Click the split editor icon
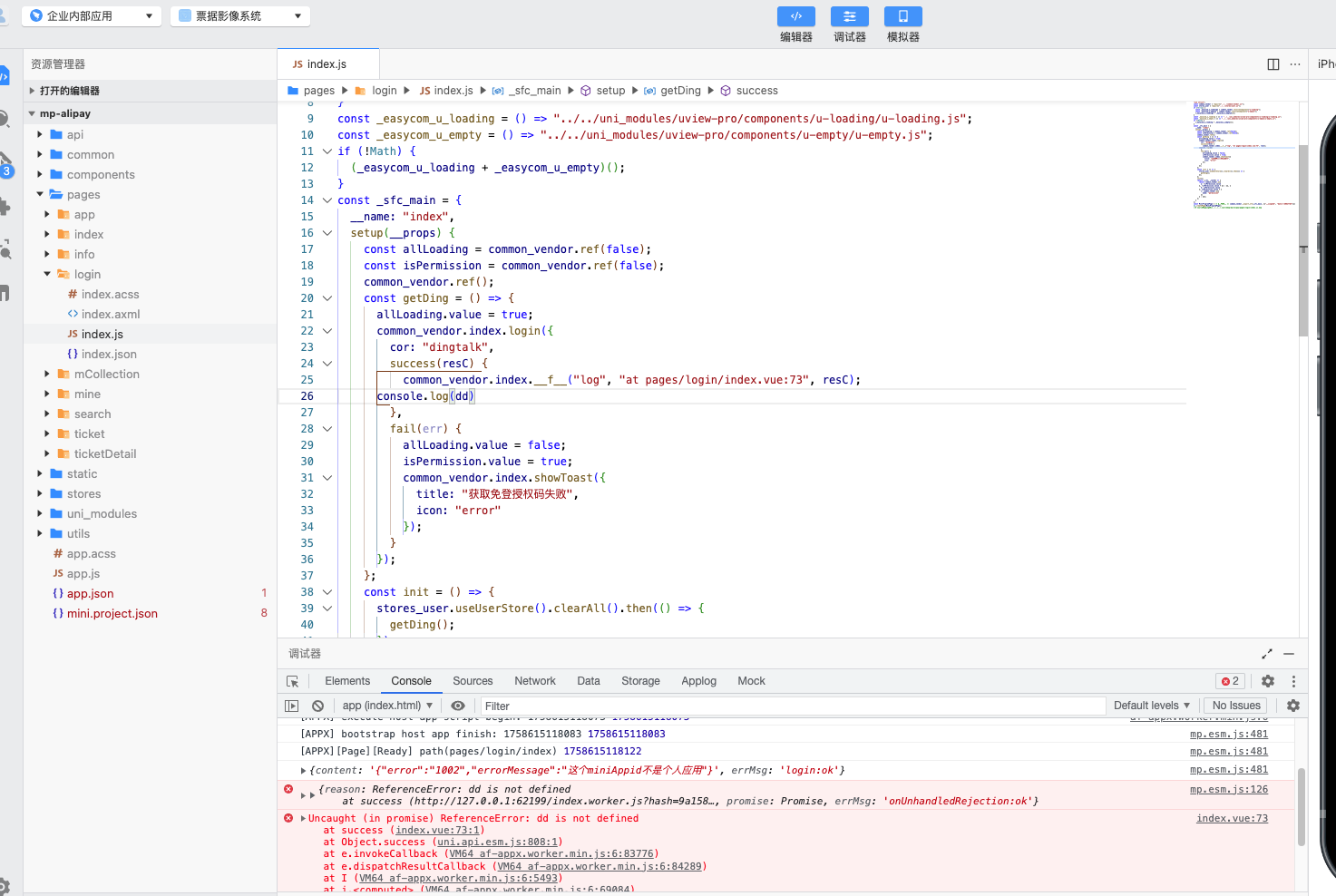The width and height of the screenshot is (1336, 896). (x=1273, y=64)
